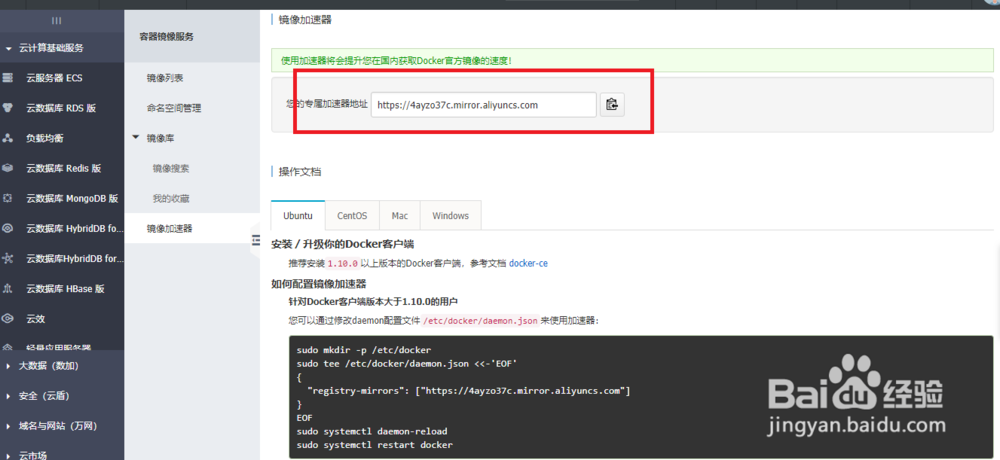Click the 1.10.0 version text
This screenshot has height=460, width=1000.
point(342,263)
